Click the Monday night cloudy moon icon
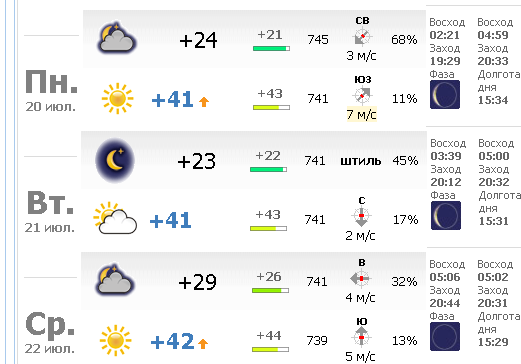 tap(117, 38)
